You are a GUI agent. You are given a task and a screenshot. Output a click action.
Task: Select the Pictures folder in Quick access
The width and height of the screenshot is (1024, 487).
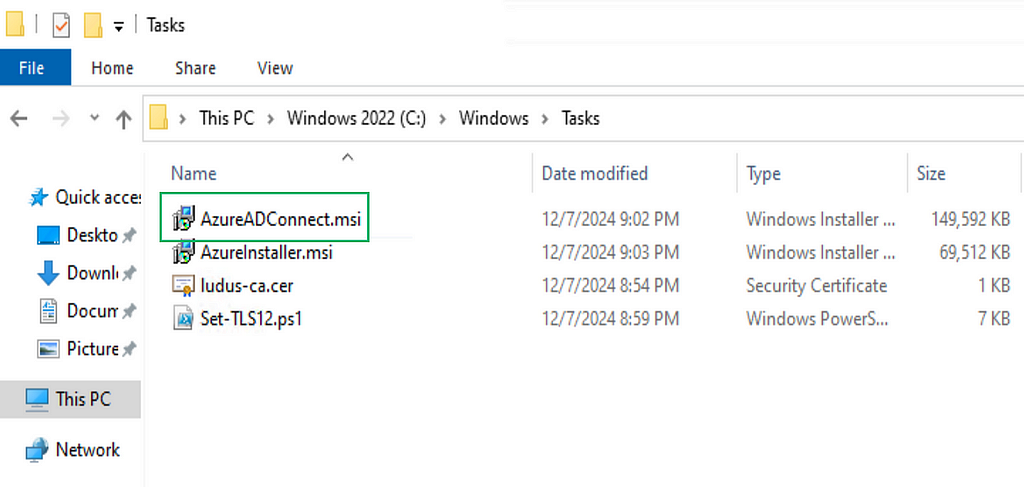coord(91,349)
